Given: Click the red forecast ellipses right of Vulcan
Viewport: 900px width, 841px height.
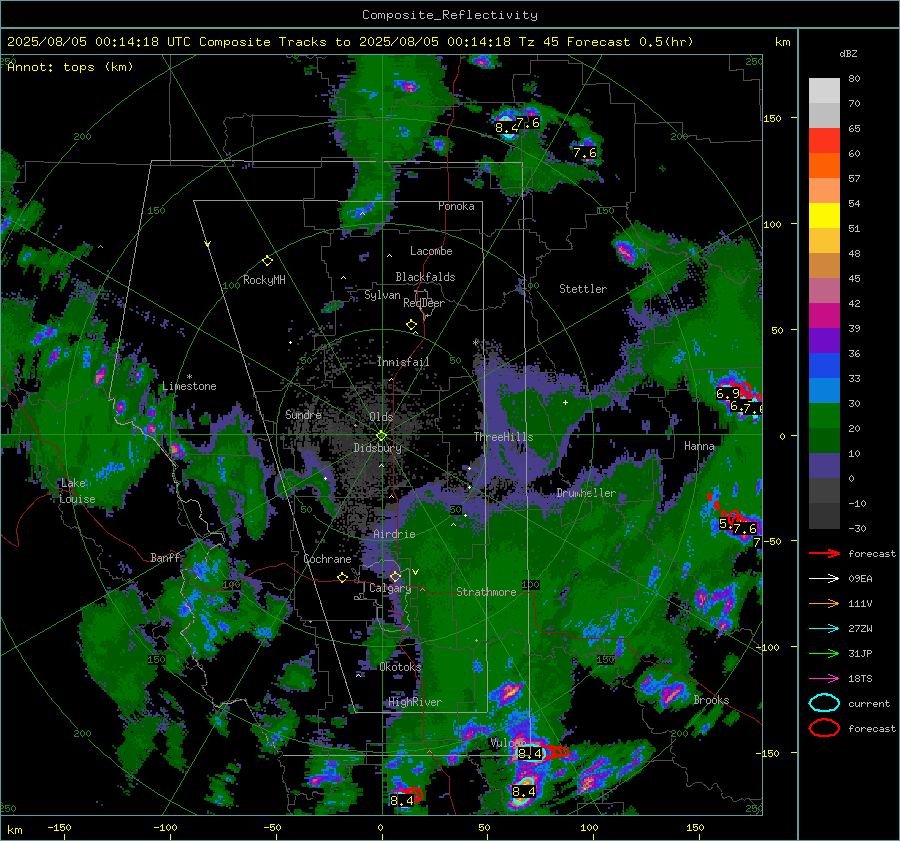Looking at the screenshot, I should pos(556,752).
